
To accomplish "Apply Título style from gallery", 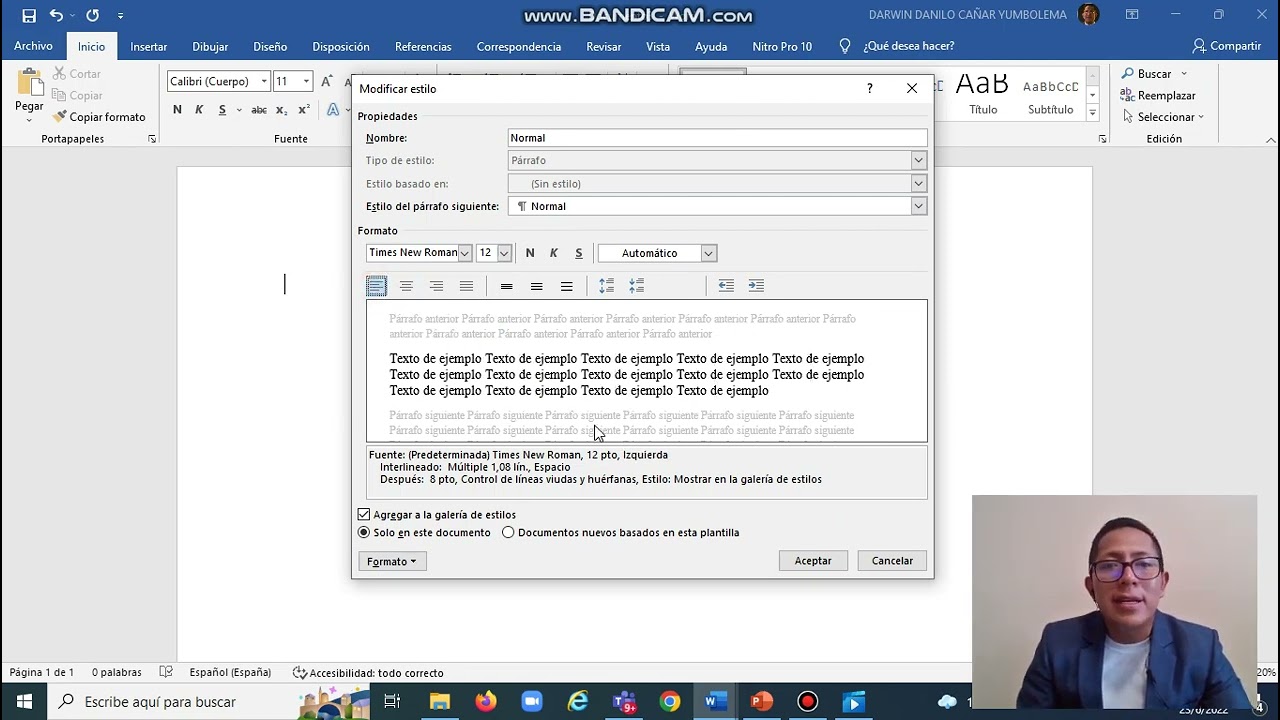I will click(983, 94).
